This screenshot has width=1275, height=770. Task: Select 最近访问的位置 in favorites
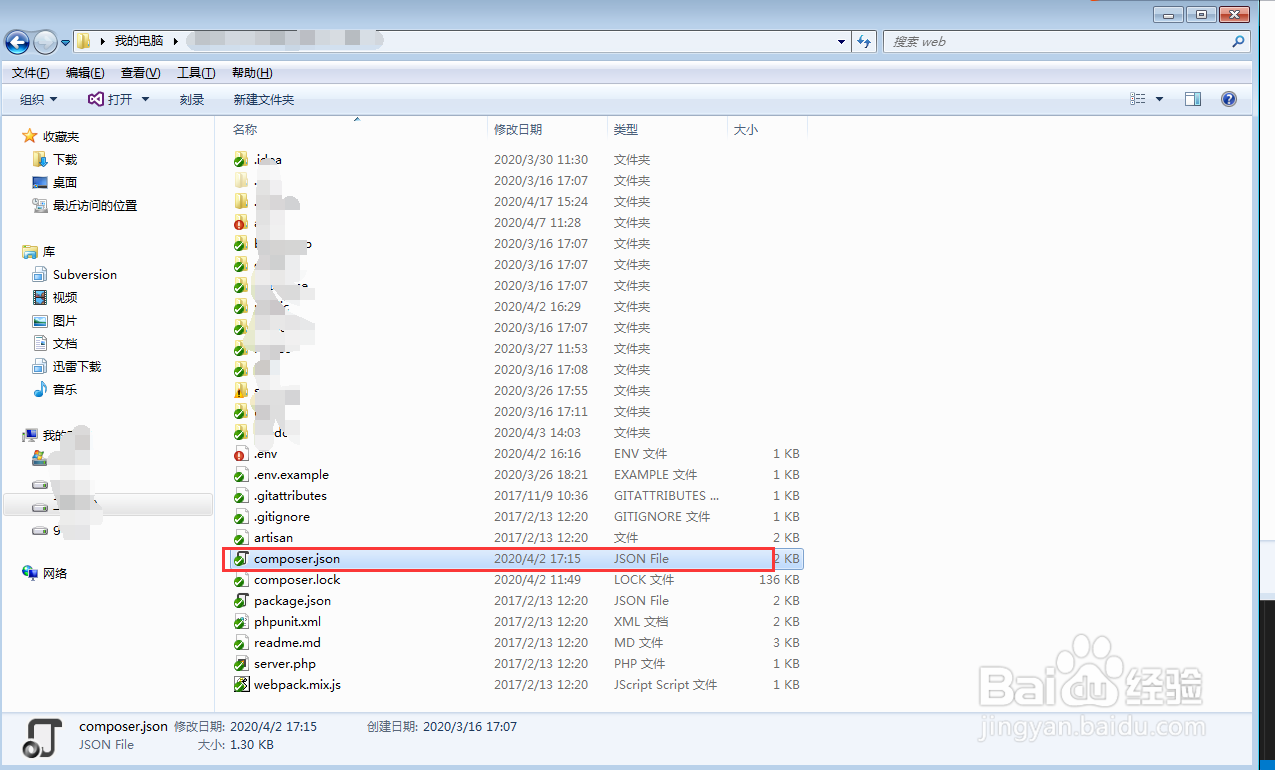click(x=95, y=205)
